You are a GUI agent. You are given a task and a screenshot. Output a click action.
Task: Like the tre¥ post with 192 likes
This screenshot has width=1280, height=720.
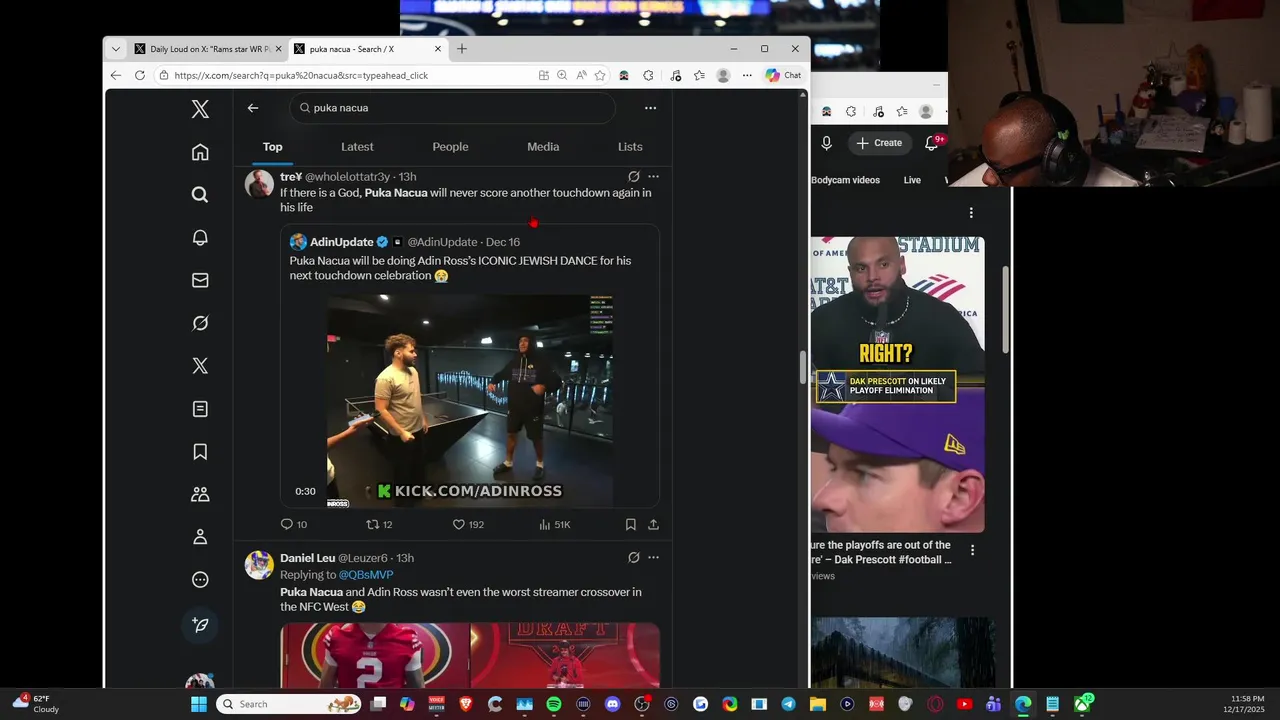click(x=468, y=524)
